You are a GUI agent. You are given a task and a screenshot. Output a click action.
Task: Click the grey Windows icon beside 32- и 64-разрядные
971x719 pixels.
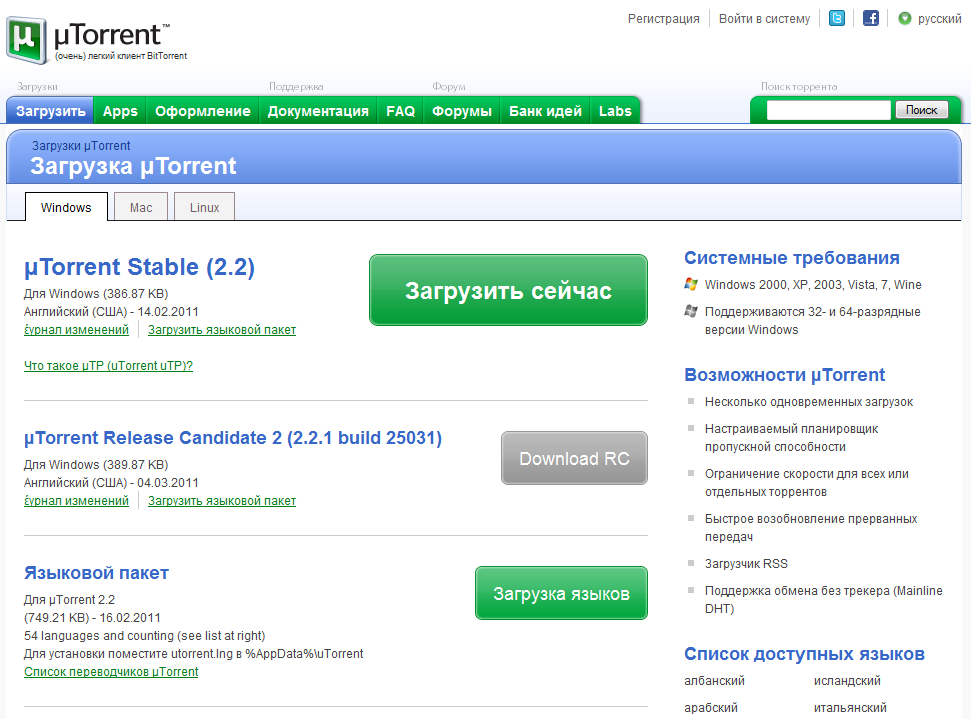pyautogui.click(x=691, y=311)
